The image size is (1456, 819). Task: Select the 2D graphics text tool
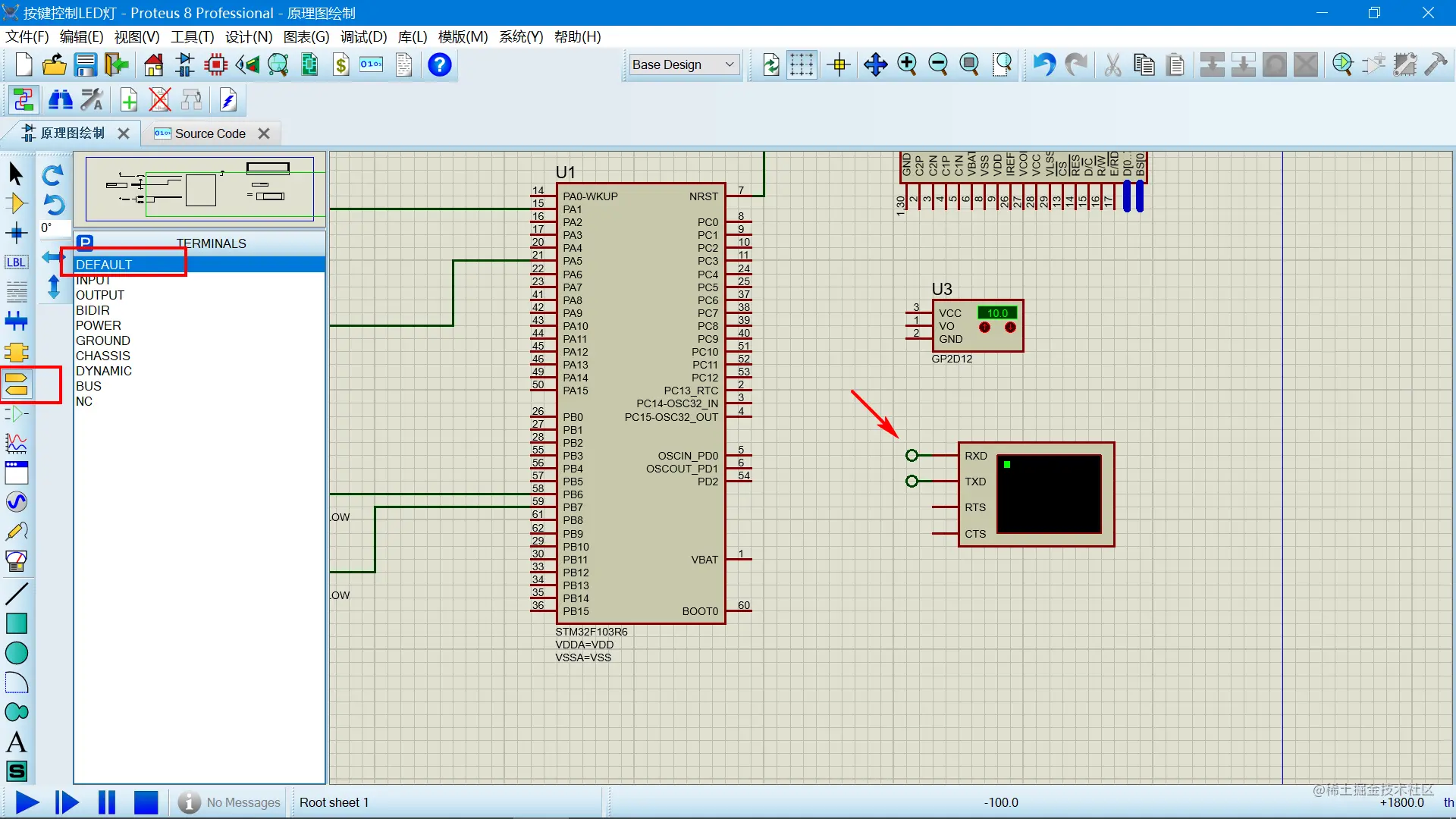click(17, 742)
